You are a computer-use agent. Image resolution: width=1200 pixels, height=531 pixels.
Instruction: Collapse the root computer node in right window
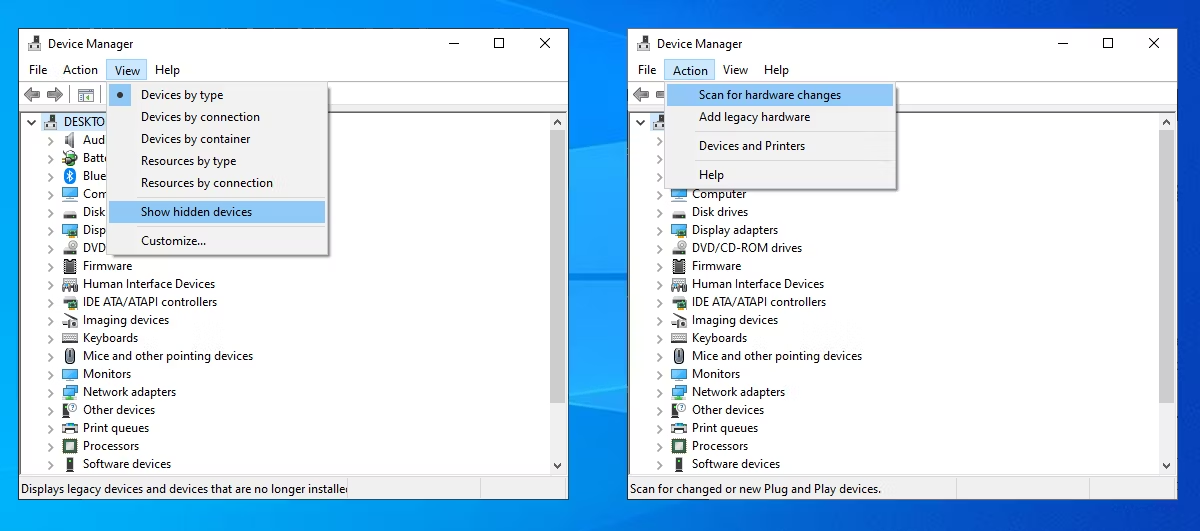click(640, 122)
